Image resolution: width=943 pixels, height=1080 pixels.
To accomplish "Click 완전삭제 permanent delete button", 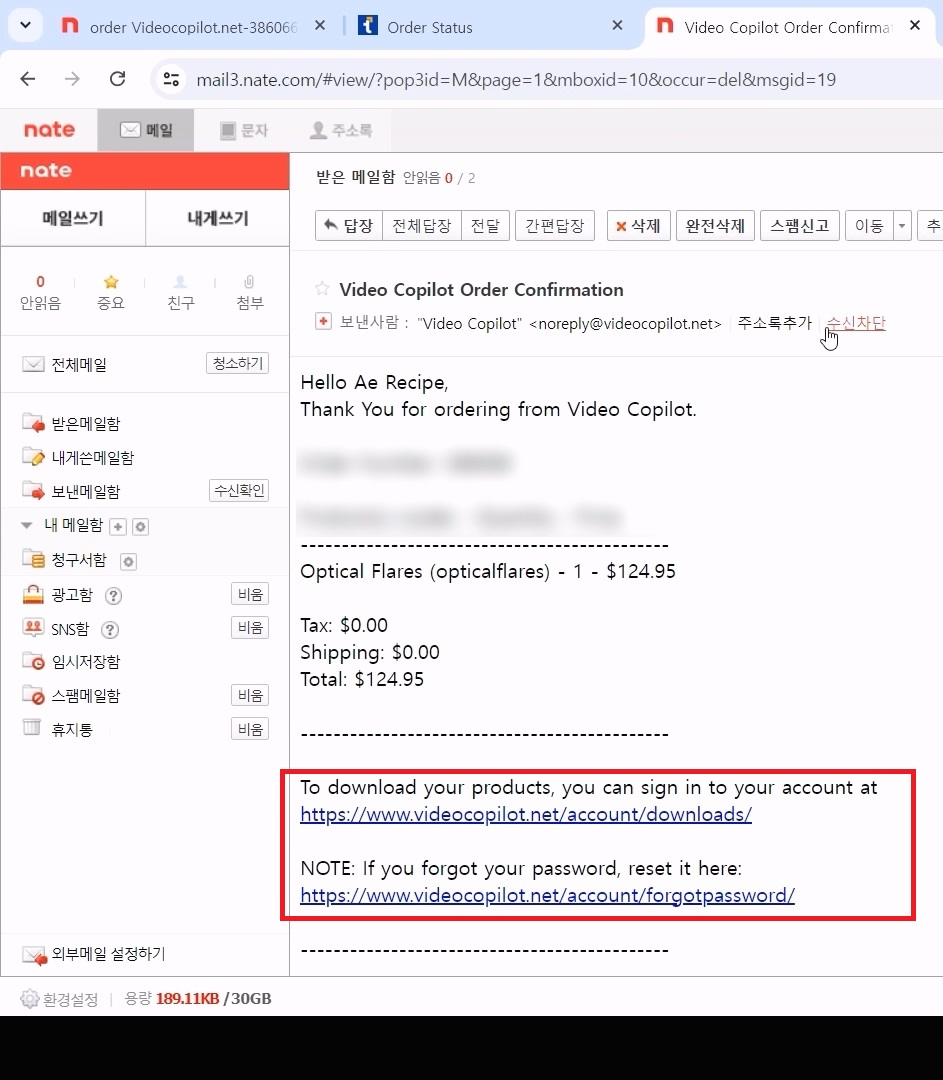I will tap(715, 225).
